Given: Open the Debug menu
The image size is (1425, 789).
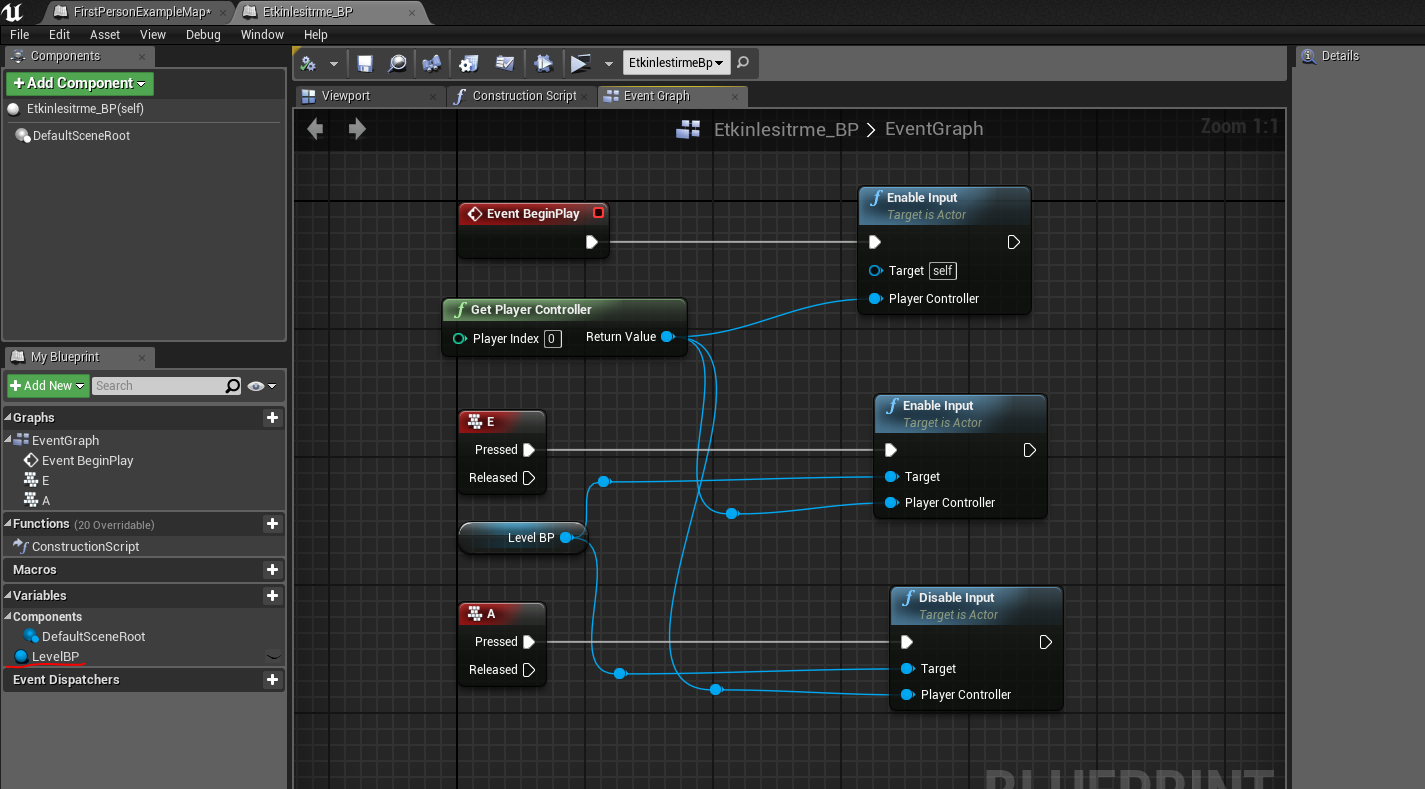Looking at the screenshot, I should point(203,34).
